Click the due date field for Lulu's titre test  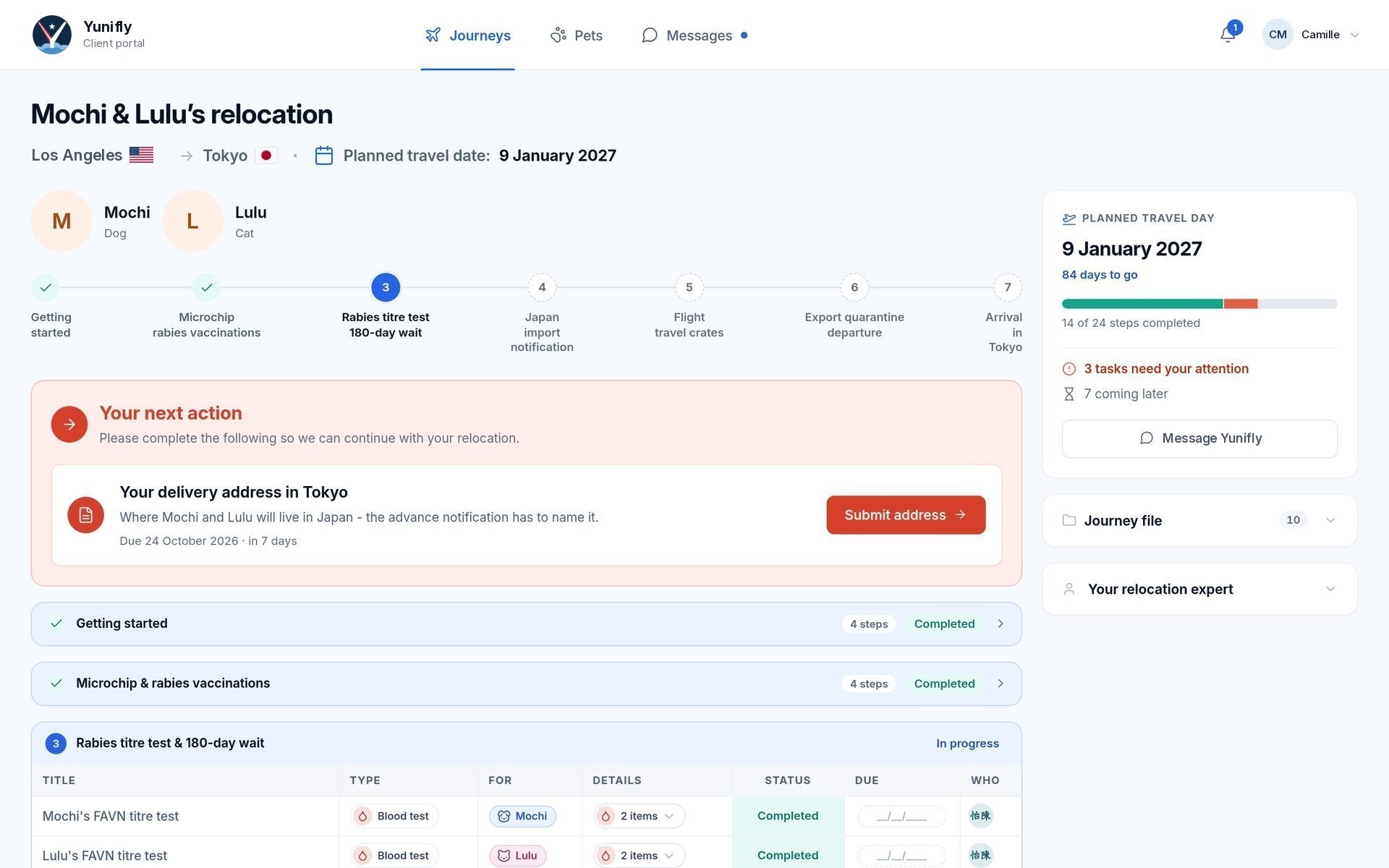[x=901, y=855]
